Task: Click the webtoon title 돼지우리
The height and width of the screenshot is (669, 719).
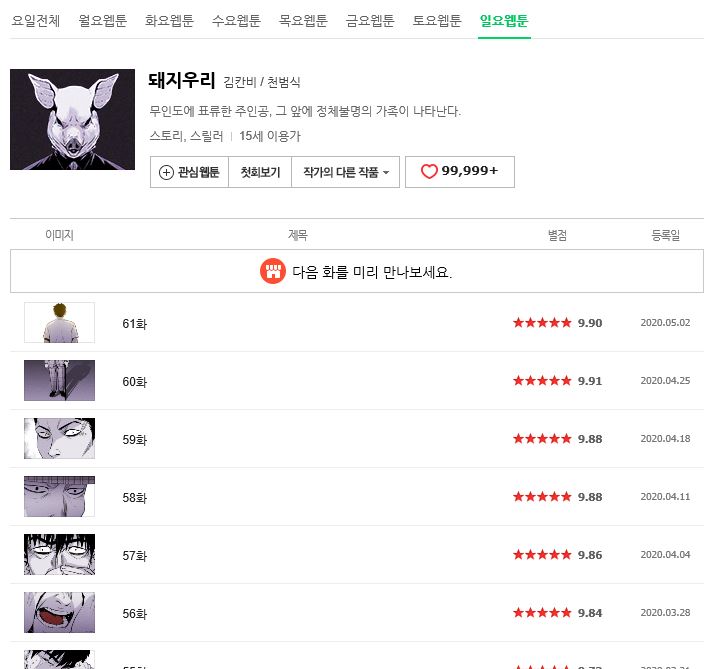Action: [x=182, y=80]
